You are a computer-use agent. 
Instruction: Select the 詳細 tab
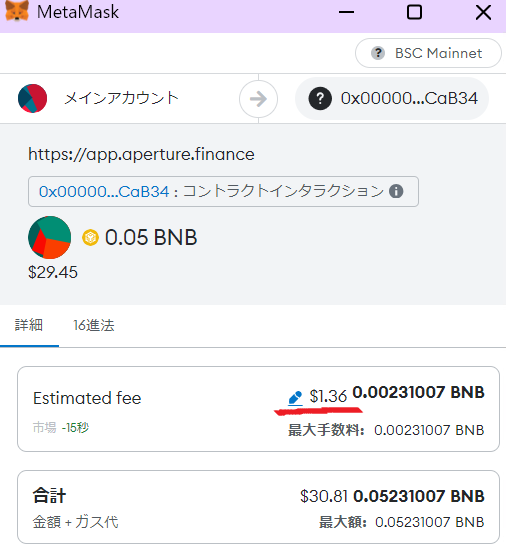coord(29,325)
